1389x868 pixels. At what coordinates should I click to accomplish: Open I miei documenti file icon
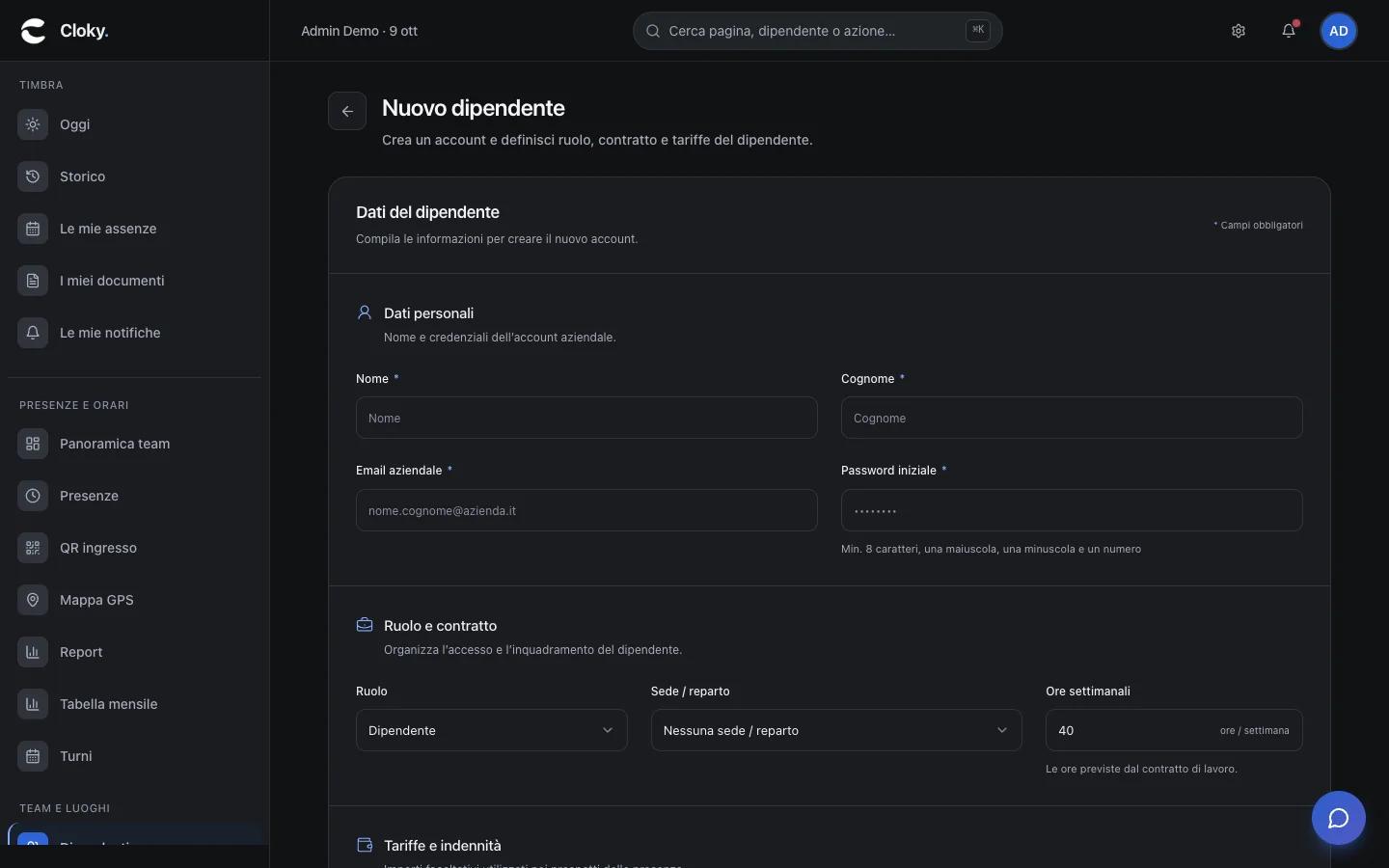pos(33,281)
